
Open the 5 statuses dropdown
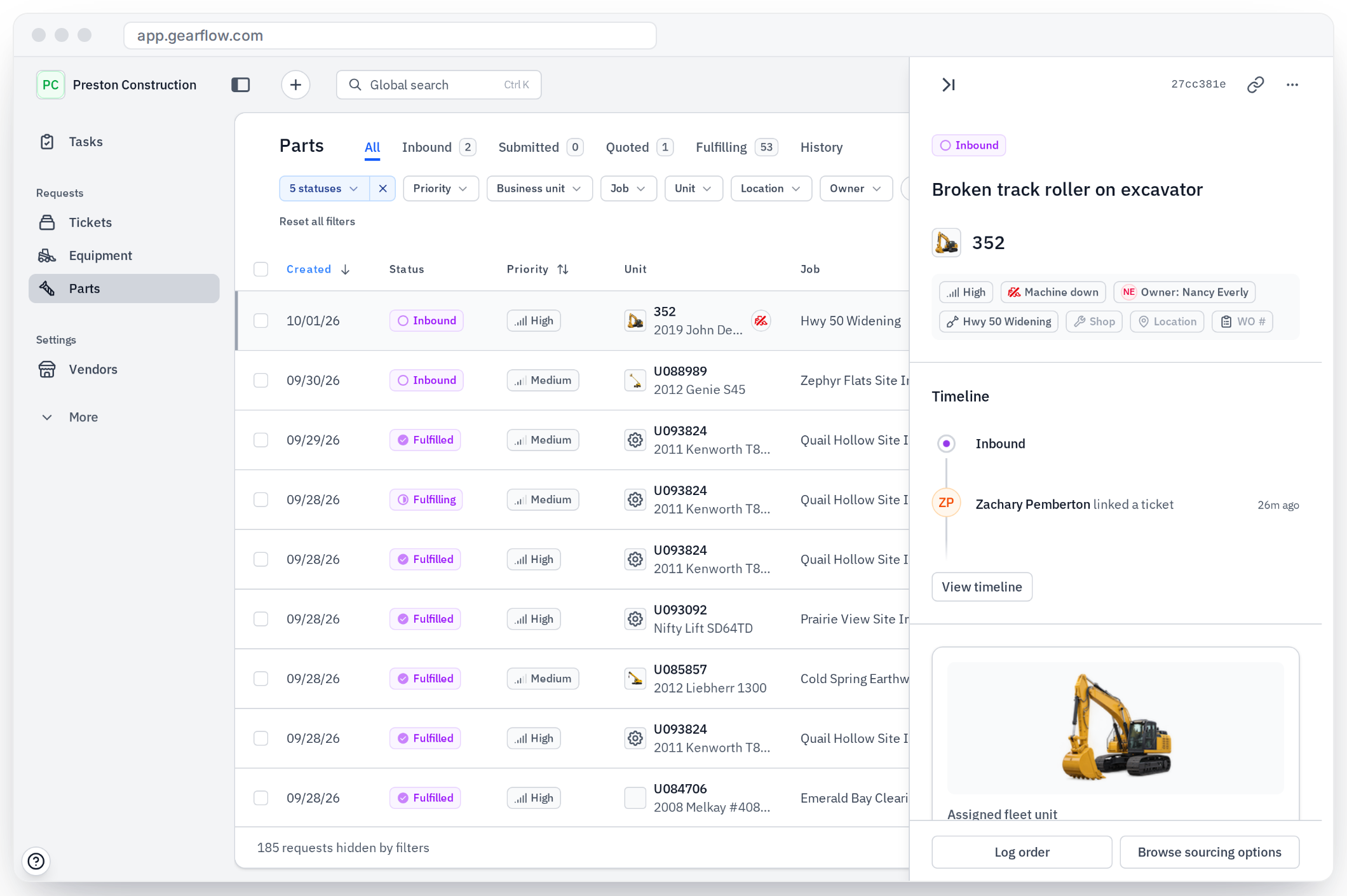(324, 189)
